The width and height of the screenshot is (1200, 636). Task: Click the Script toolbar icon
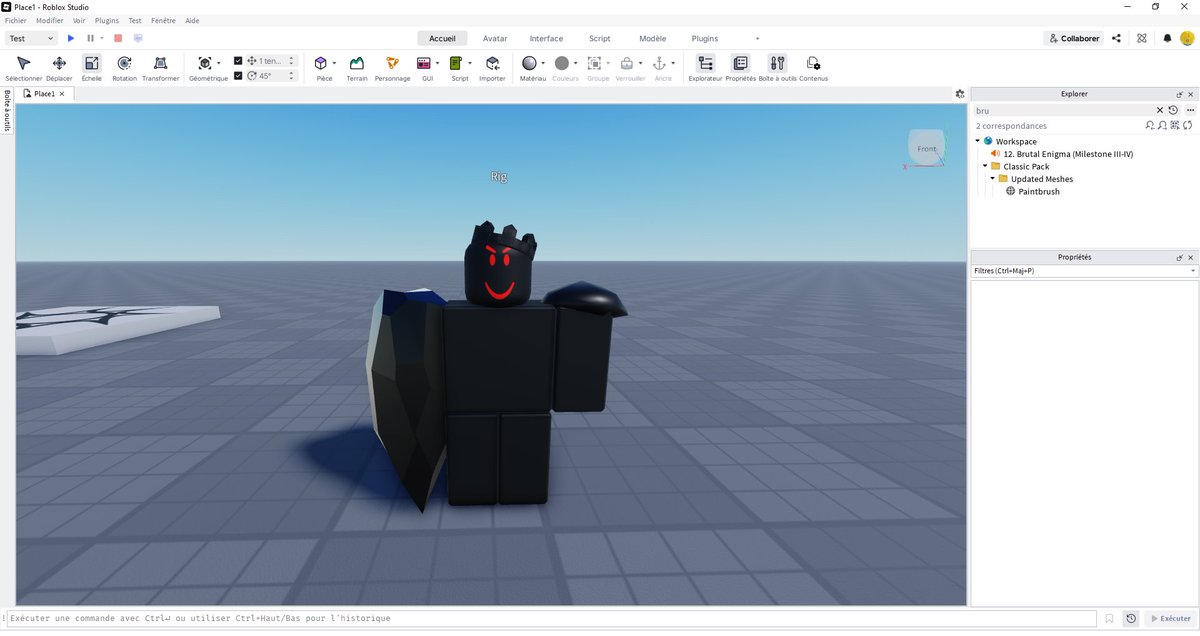(x=456, y=63)
